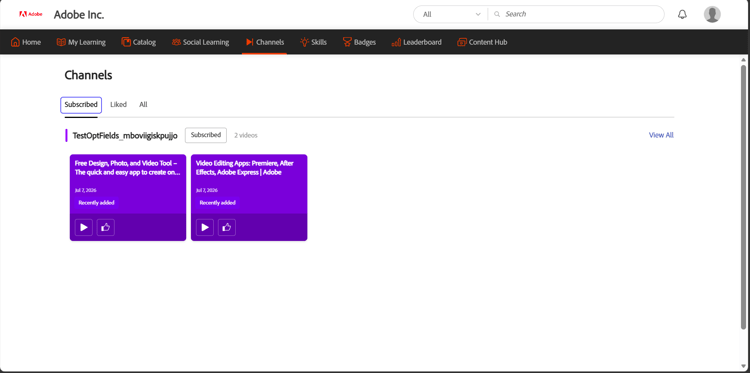
Task: Click the Social Learning people icon
Action: pyautogui.click(x=176, y=42)
